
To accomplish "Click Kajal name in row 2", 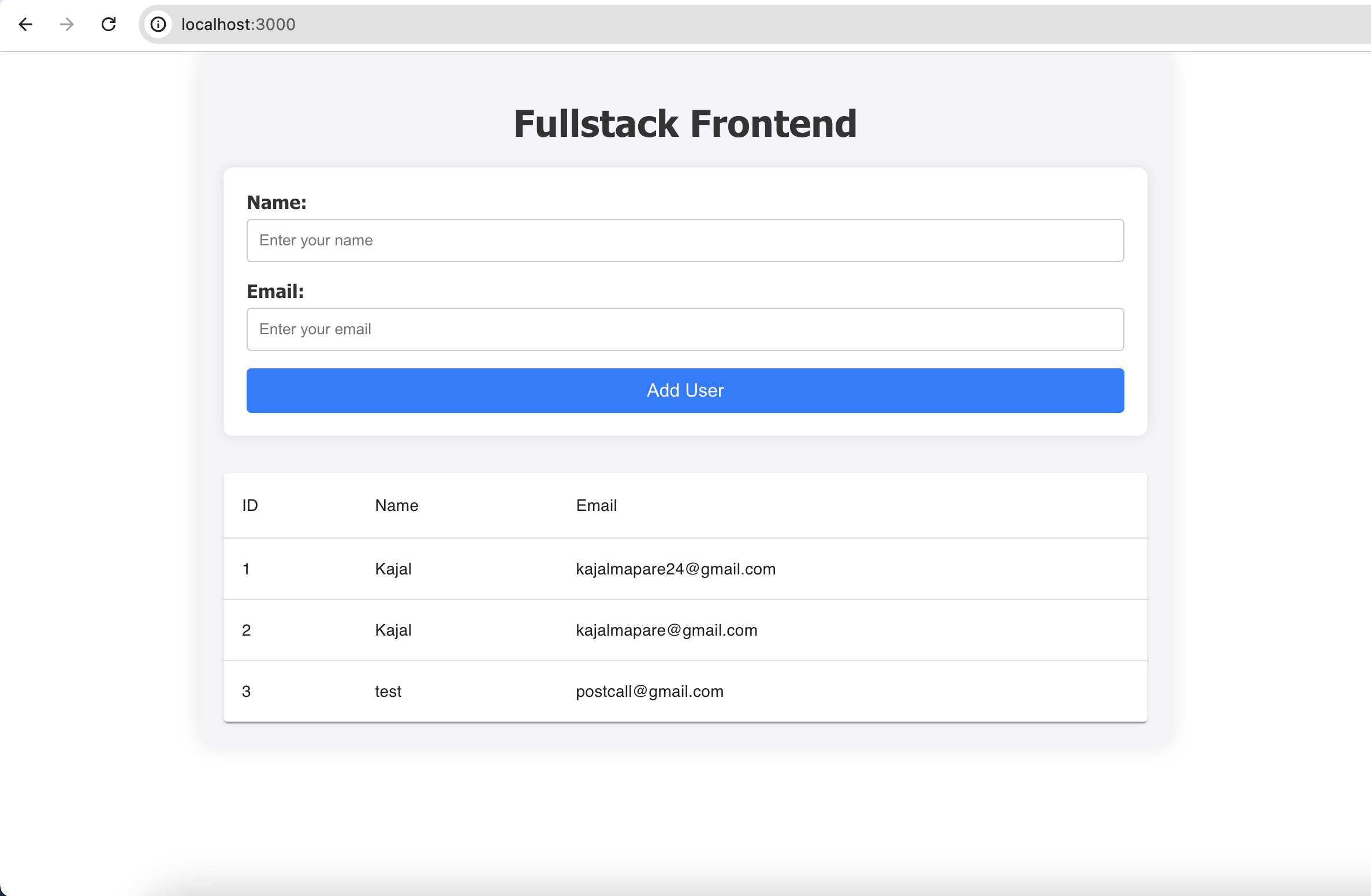I will tap(393, 630).
